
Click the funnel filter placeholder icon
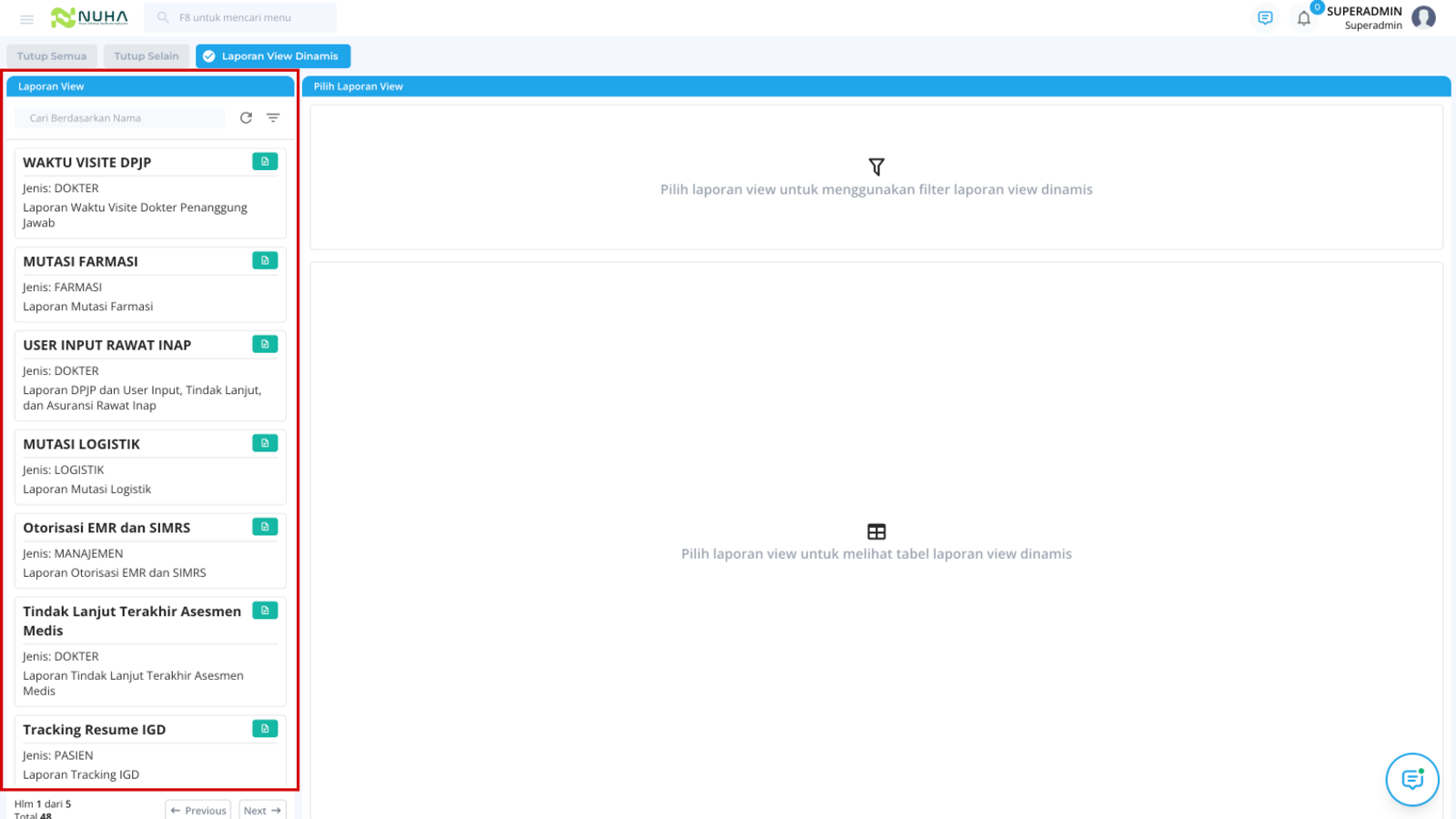click(876, 167)
